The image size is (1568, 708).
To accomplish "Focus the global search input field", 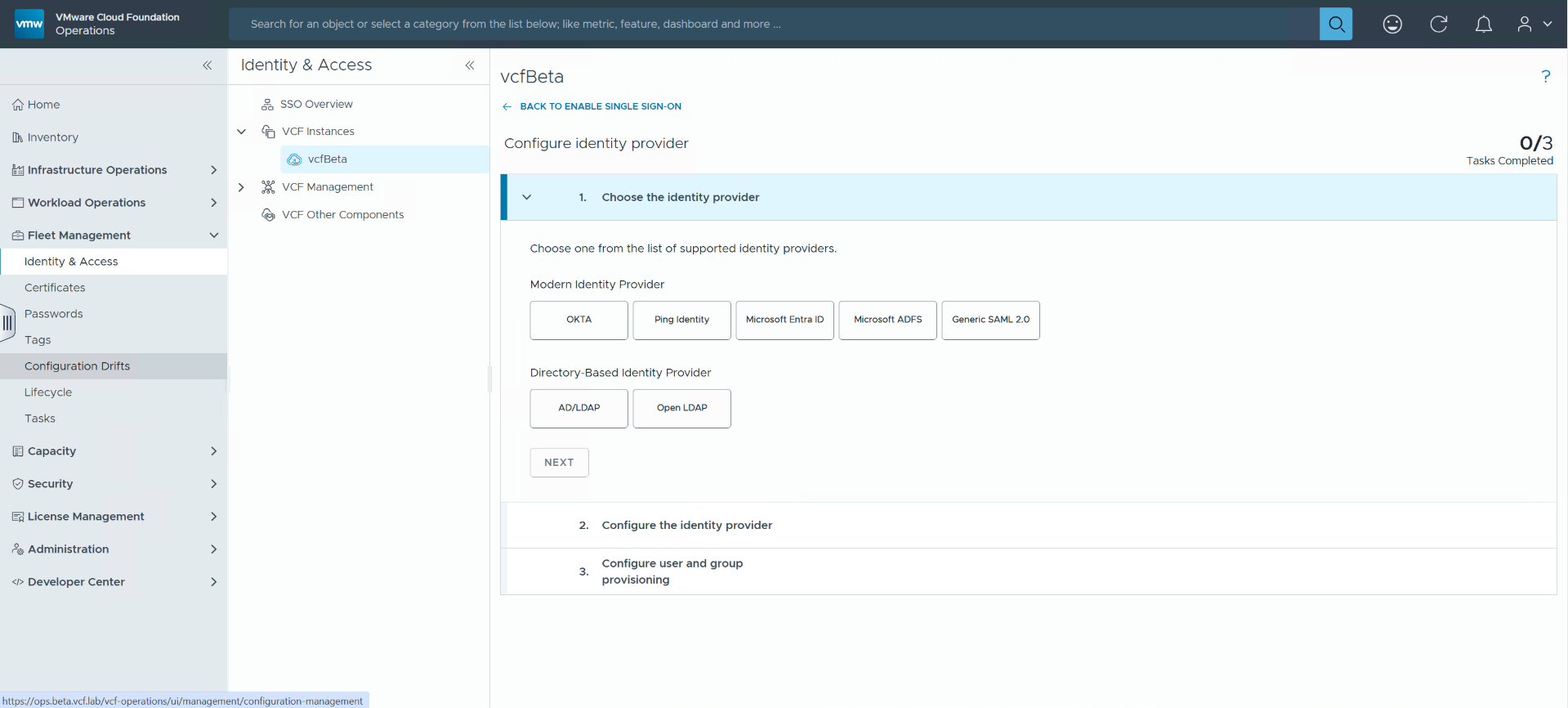I will point(774,24).
